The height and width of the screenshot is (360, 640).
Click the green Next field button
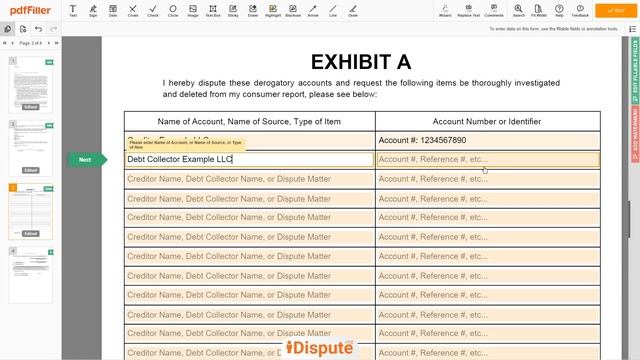87,160
